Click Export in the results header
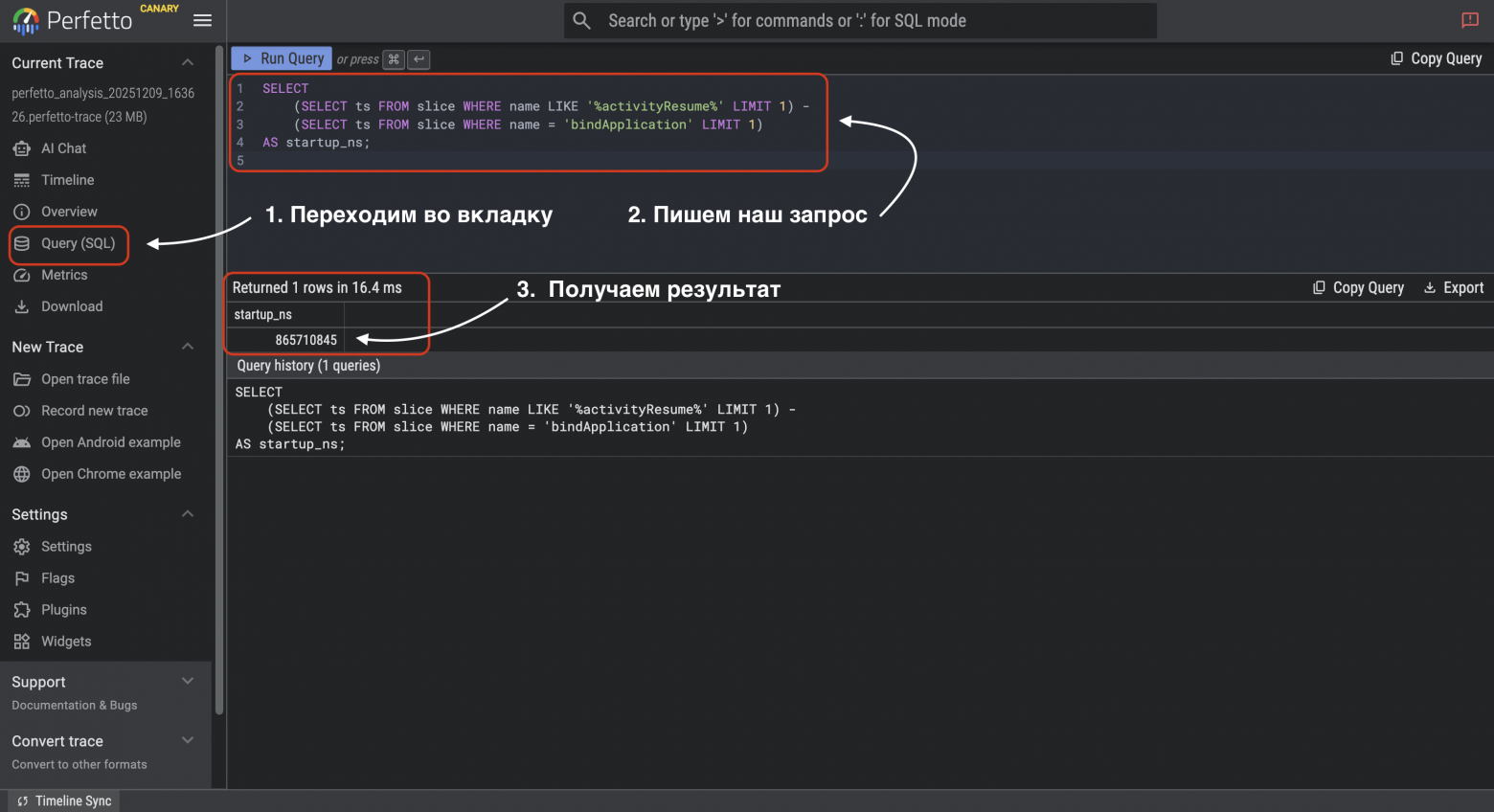 coord(1453,287)
